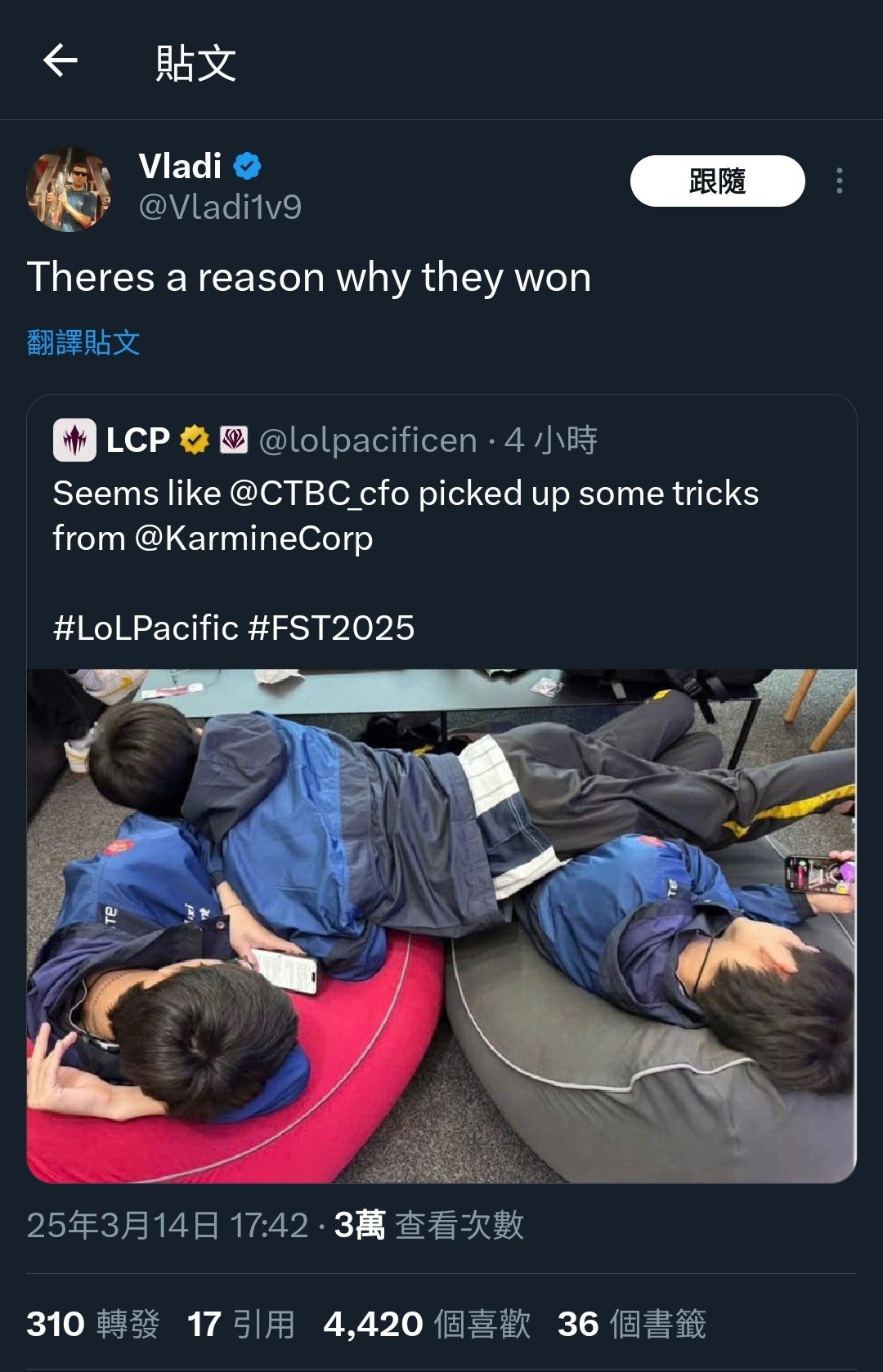Open Vladi's profile picture
883x1372 pixels.
tap(69, 189)
